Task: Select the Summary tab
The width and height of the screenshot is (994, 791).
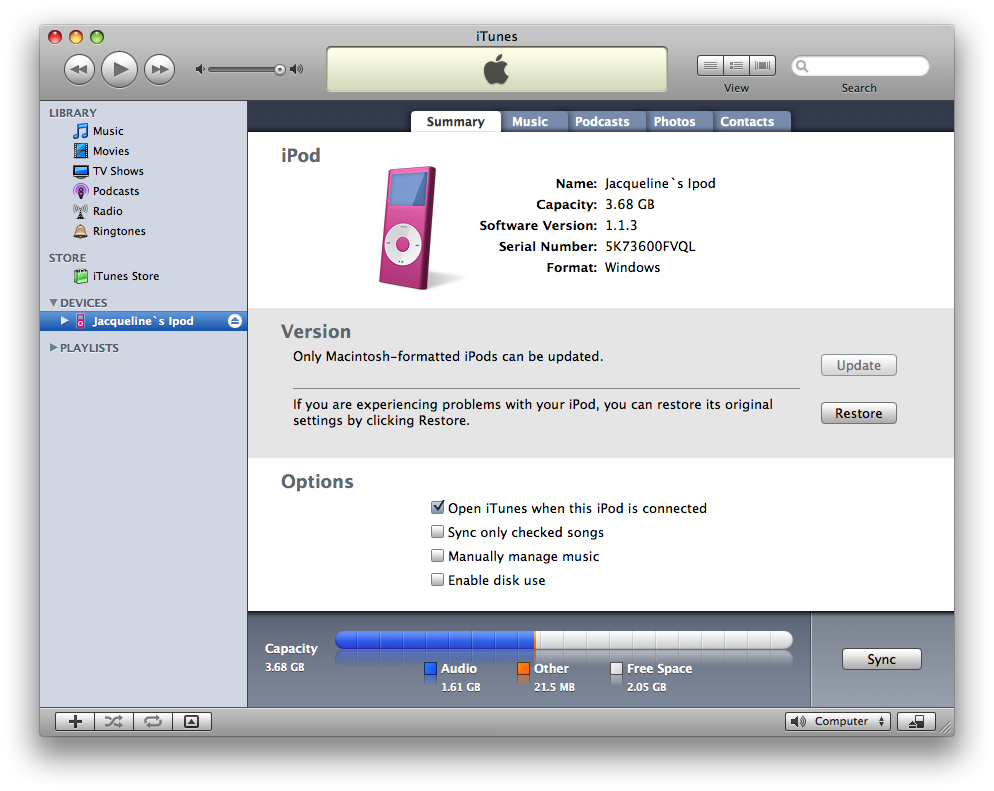Action: 456,122
